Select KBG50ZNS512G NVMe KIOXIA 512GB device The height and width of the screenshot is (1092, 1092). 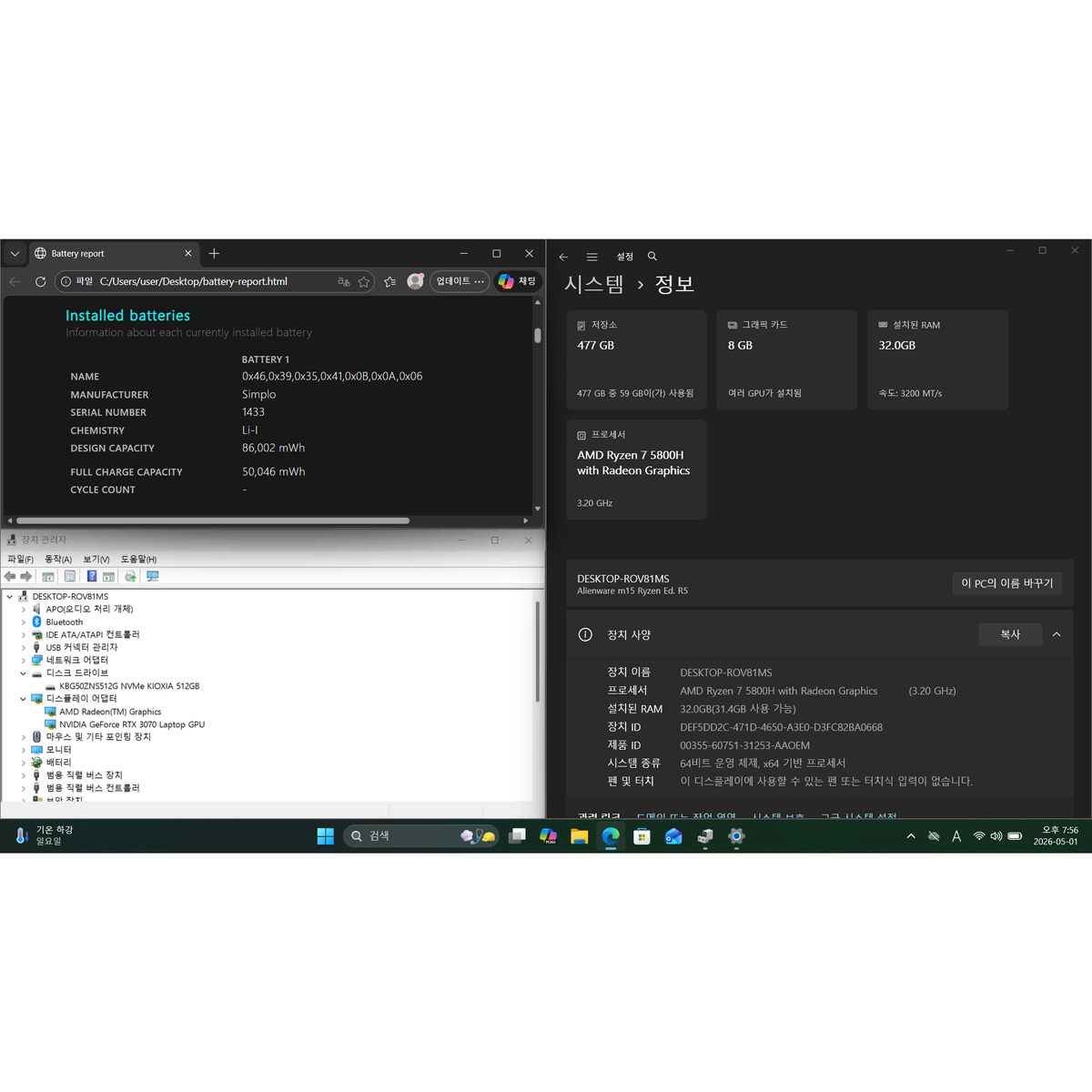129,686
